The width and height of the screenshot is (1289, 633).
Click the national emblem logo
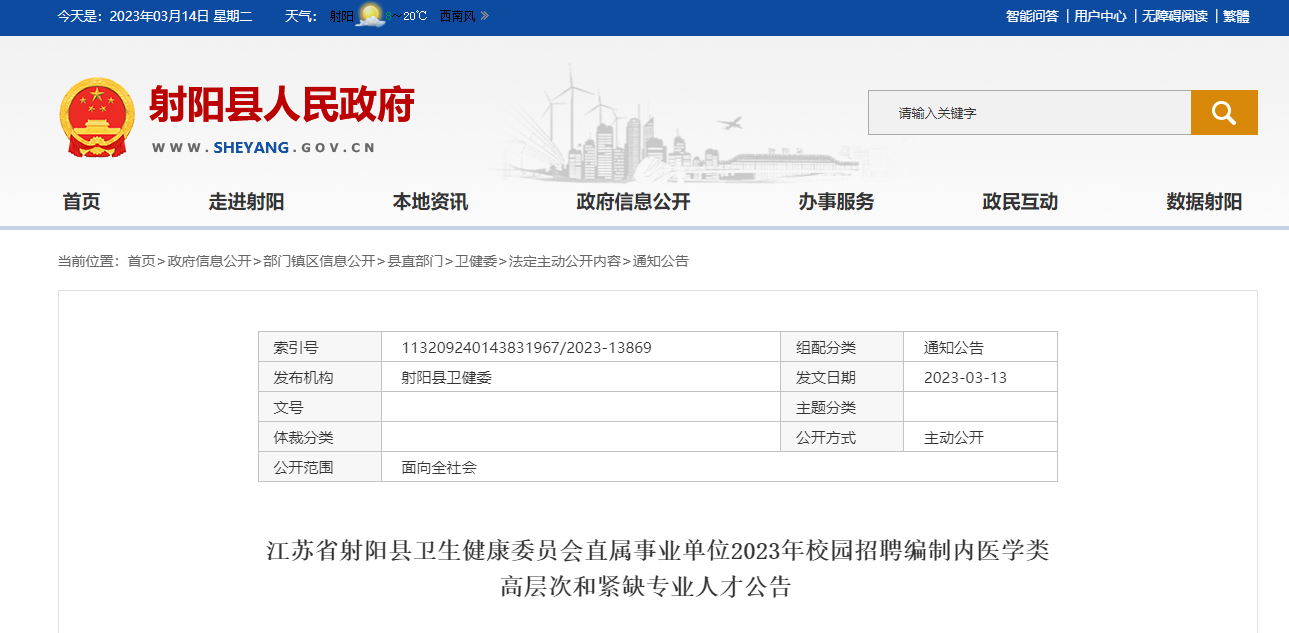pyautogui.click(x=97, y=117)
